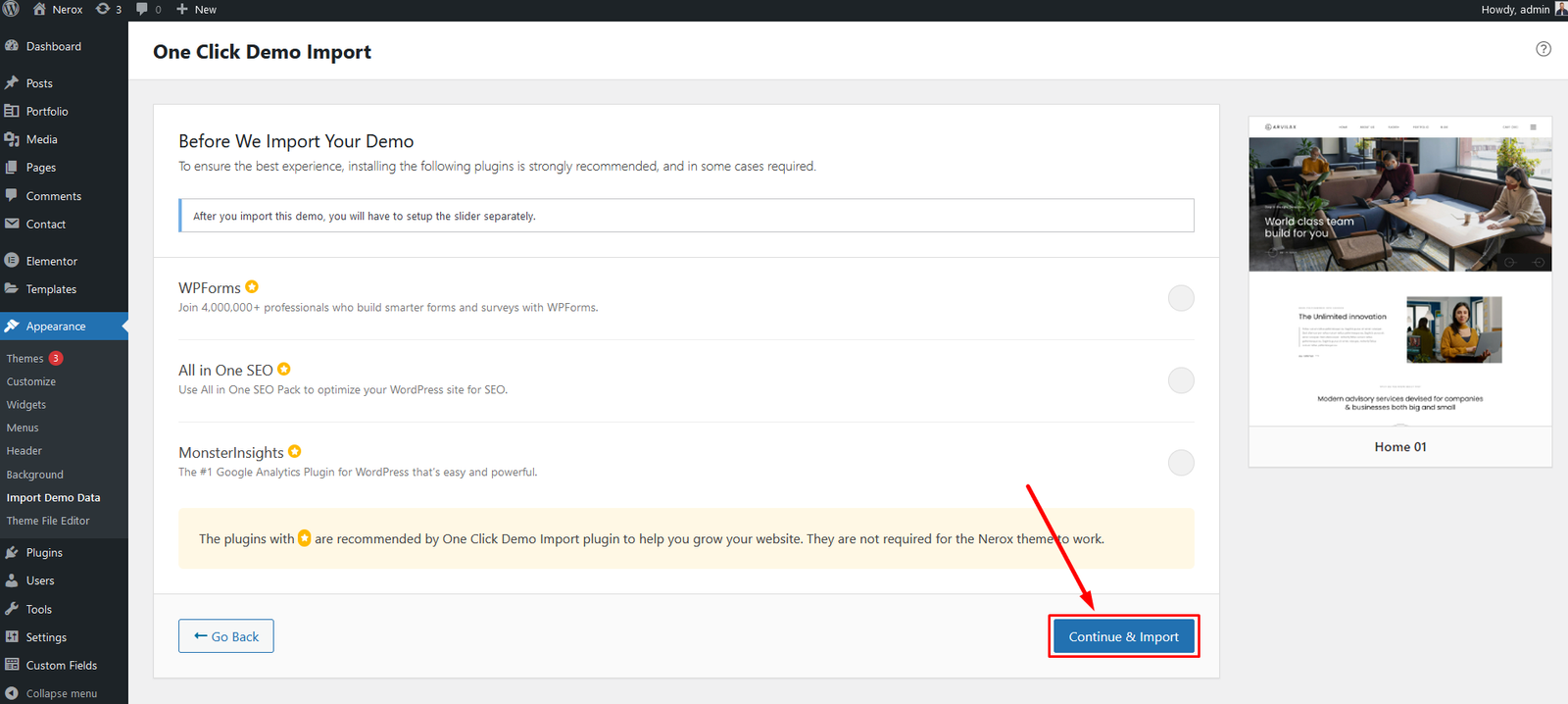Click the Appearance paintbrush icon

12,326
